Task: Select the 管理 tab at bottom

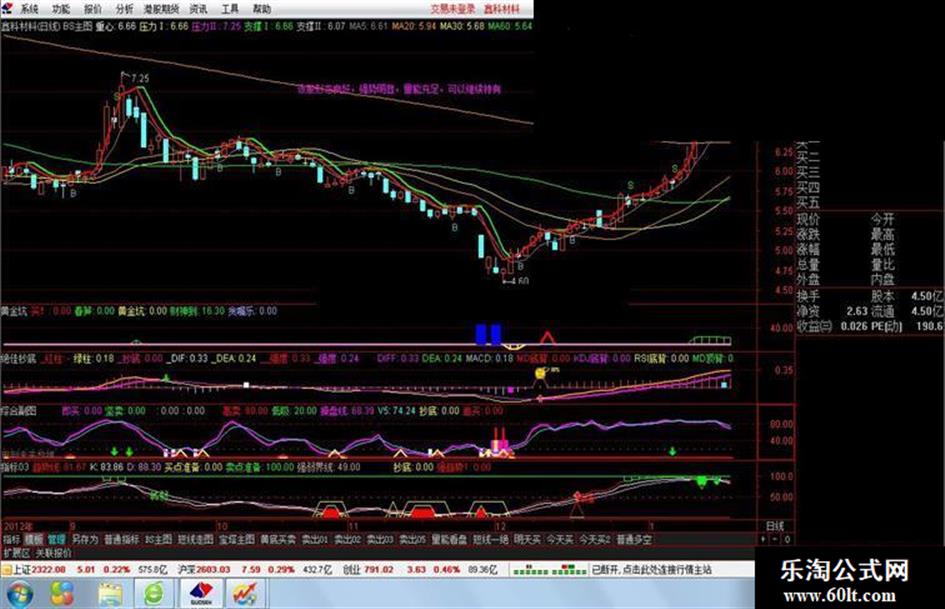Action: (57, 539)
